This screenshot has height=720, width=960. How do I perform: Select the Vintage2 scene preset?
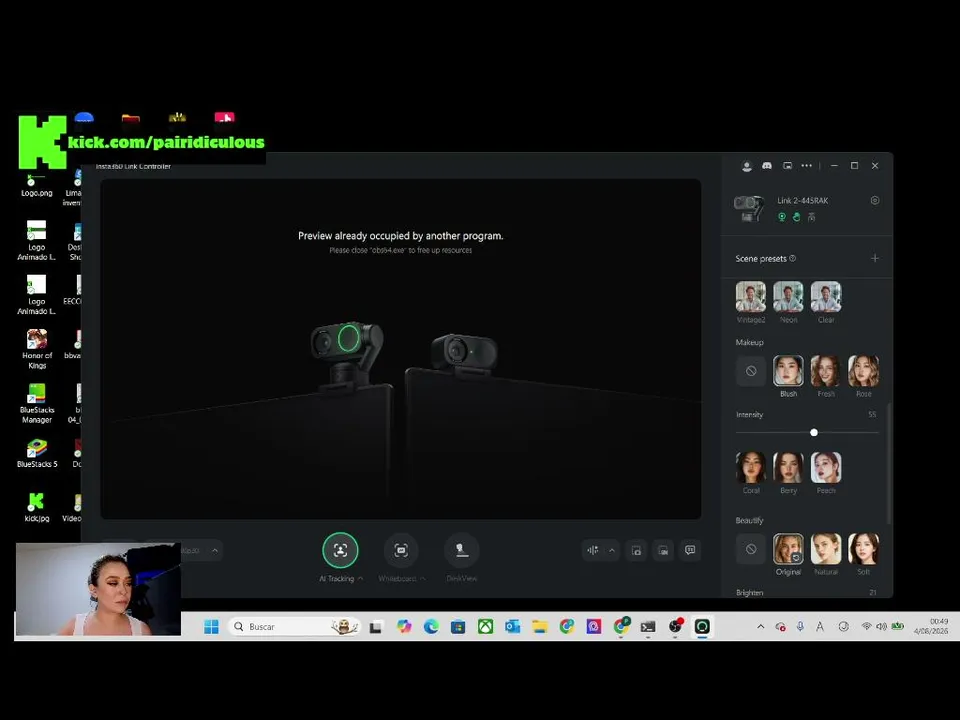click(751, 297)
